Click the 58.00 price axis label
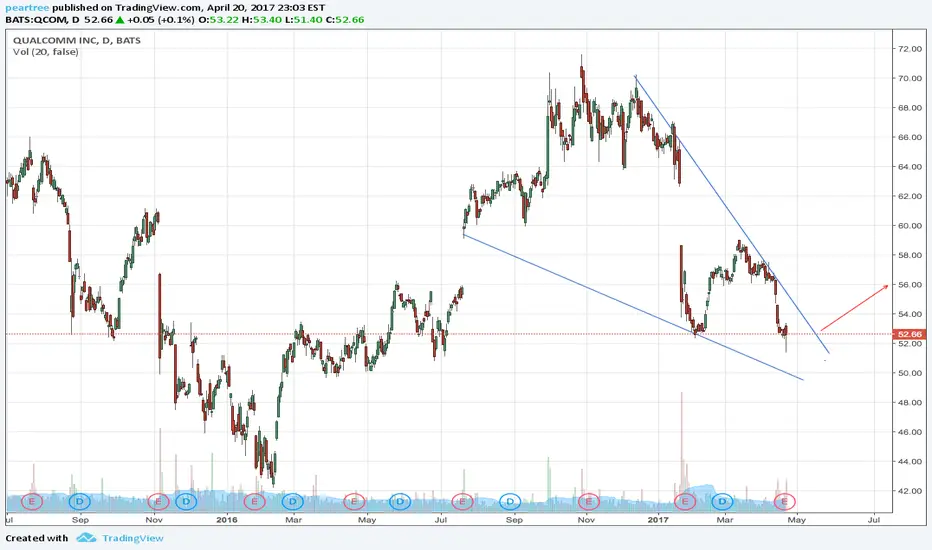 pyautogui.click(x=910, y=255)
